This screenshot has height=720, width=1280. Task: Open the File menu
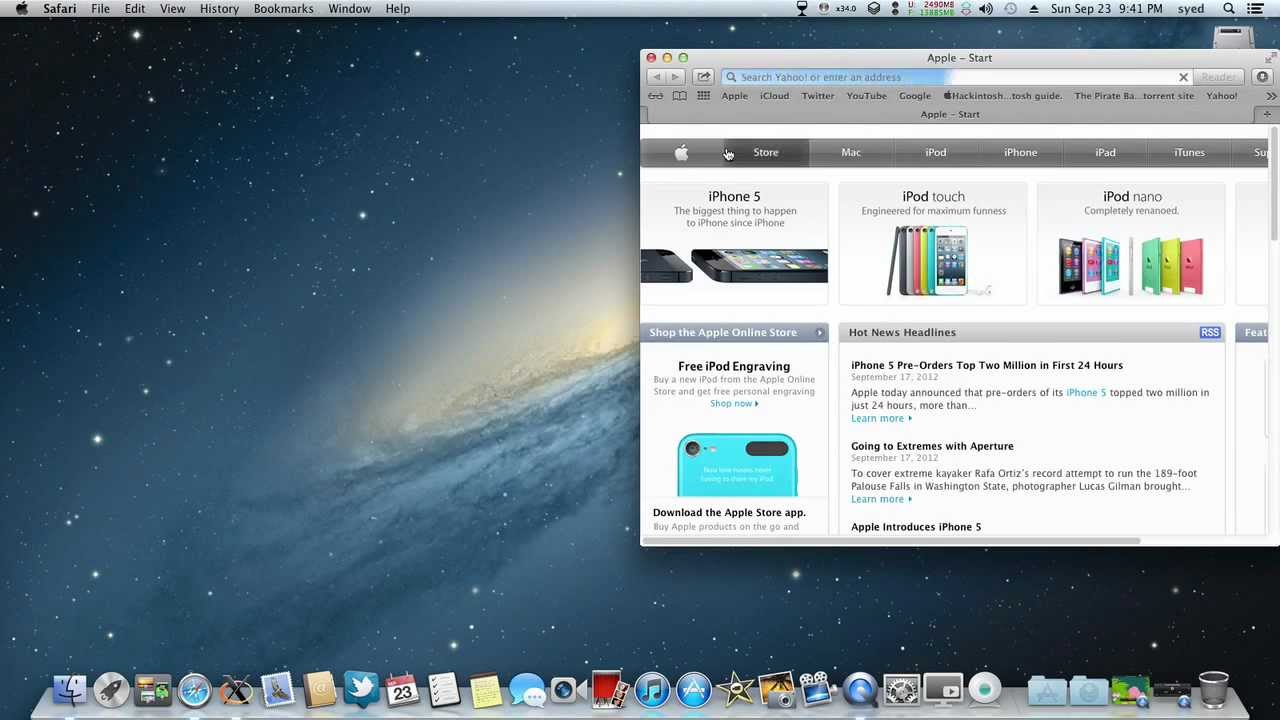pos(100,9)
